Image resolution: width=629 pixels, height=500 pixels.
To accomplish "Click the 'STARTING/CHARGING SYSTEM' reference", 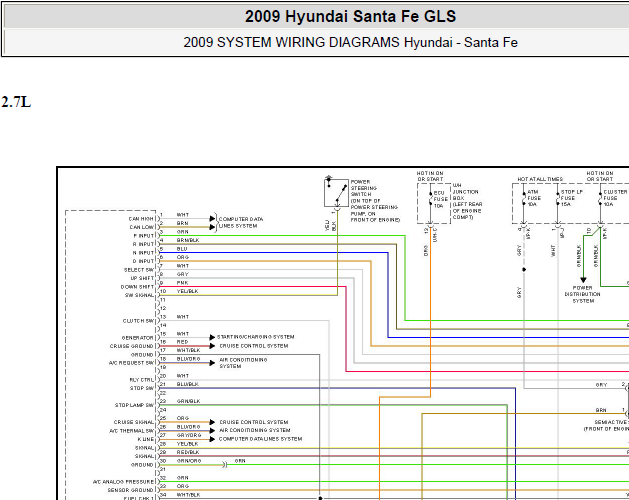I will (256, 337).
